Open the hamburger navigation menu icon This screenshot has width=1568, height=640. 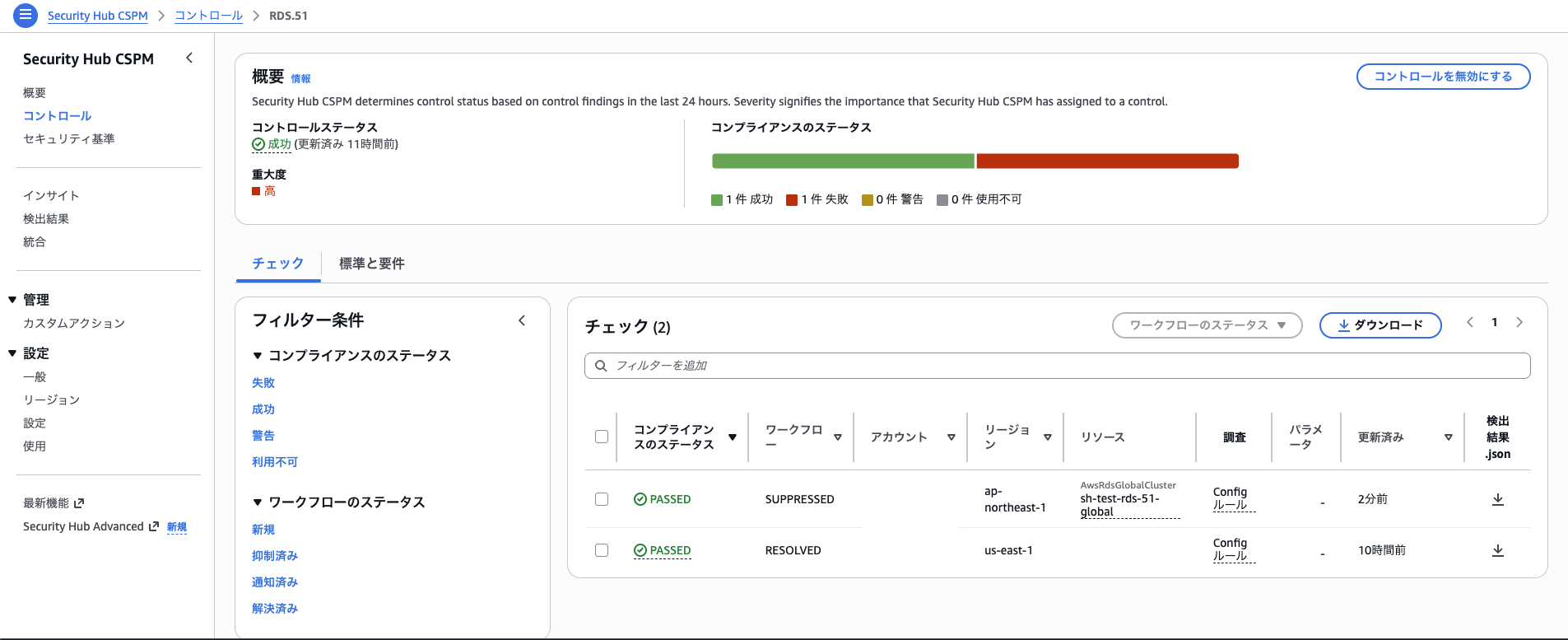coord(26,15)
